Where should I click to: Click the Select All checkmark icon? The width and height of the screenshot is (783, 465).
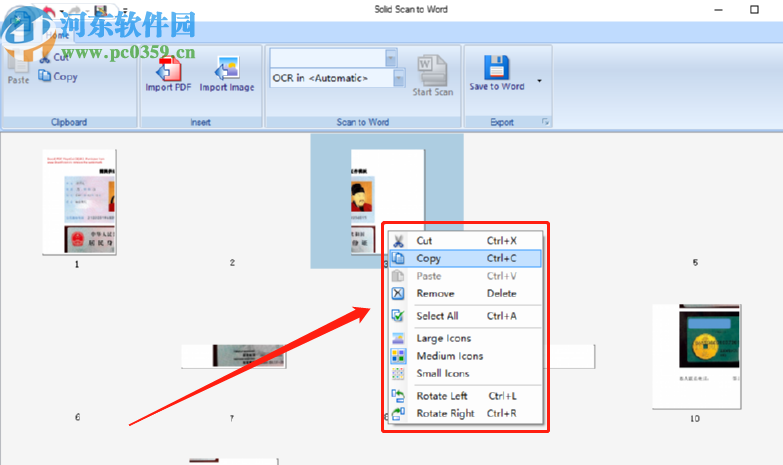point(398,316)
